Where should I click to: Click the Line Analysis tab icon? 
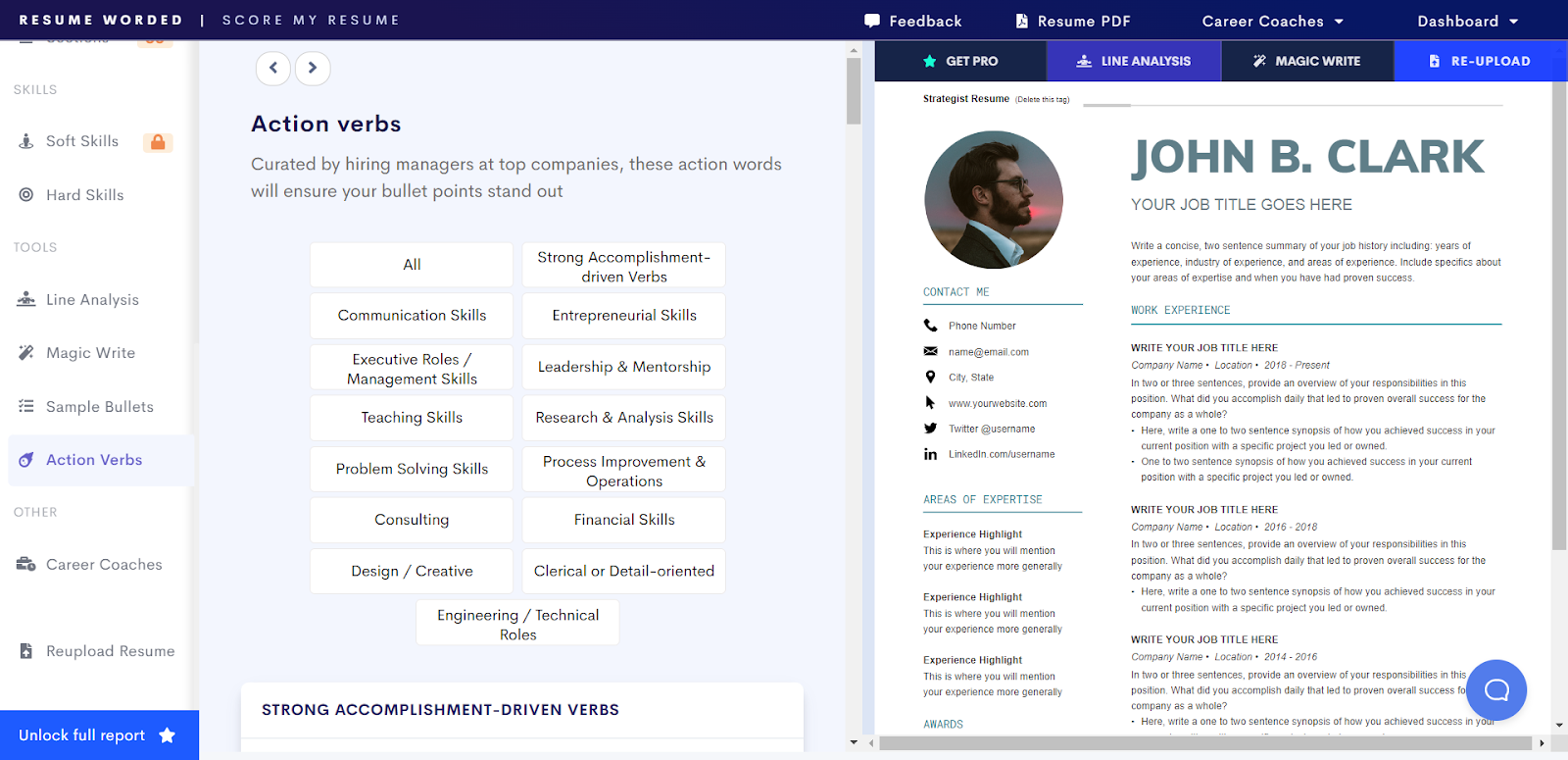pos(1084,61)
